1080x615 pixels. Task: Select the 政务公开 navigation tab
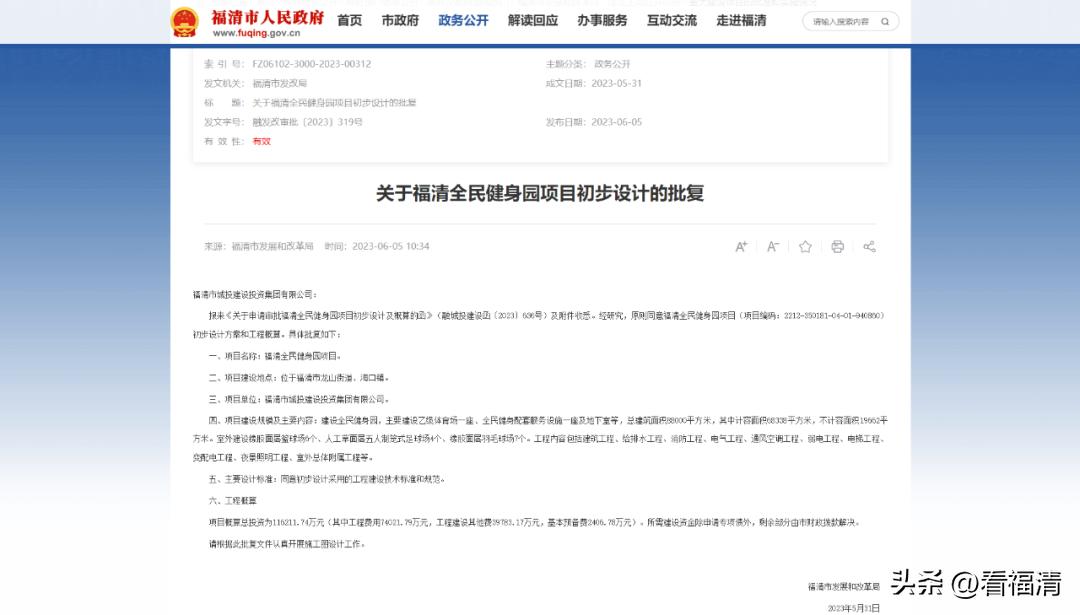click(x=461, y=21)
